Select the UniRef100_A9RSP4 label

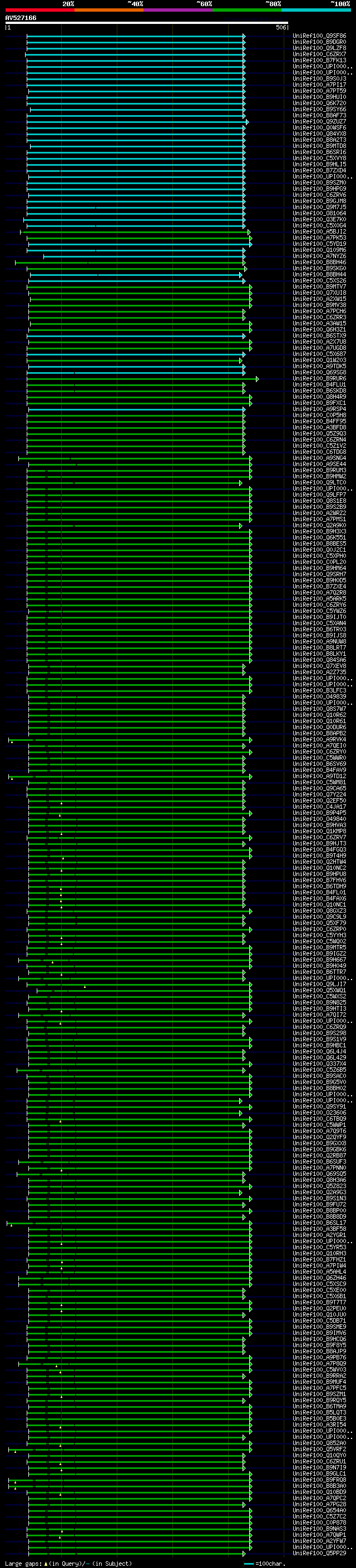click(319, 409)
